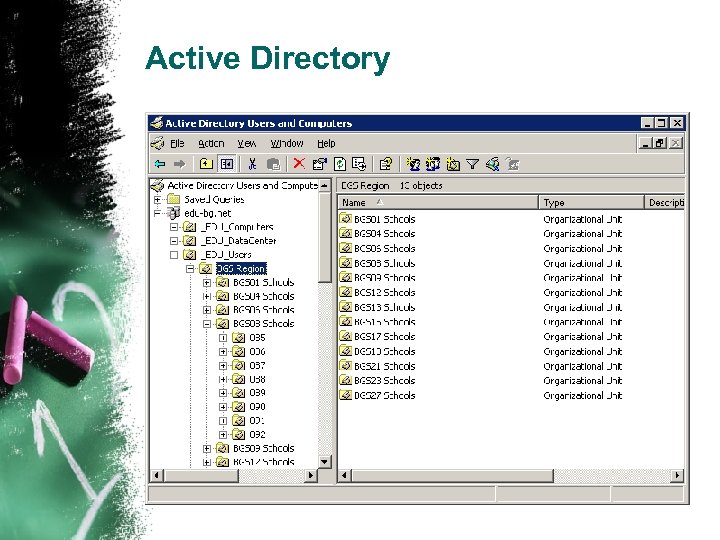720x540 pixels.
Task: Open the File menu
Action: pos(177,144)
